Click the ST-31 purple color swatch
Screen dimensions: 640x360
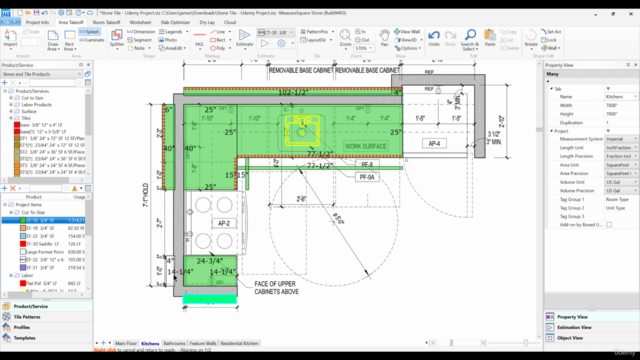click(x=23, y=267)
